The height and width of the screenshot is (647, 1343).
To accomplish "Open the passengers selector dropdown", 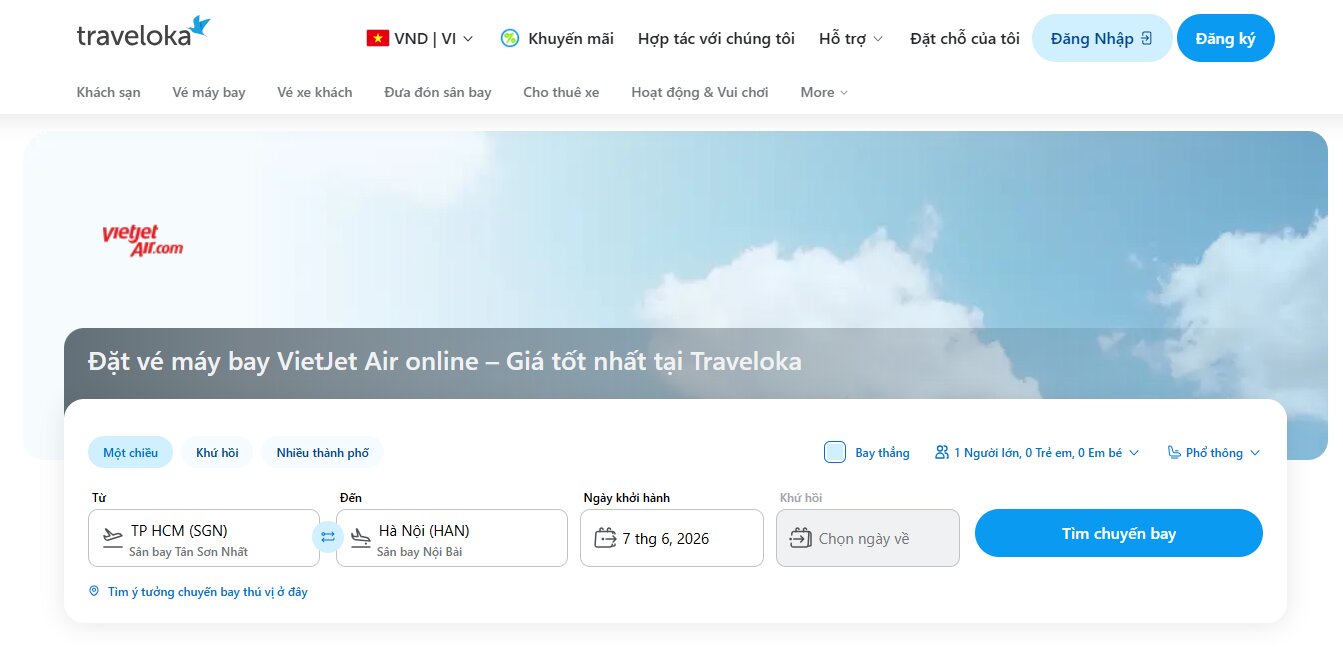I will point(1037,453).
